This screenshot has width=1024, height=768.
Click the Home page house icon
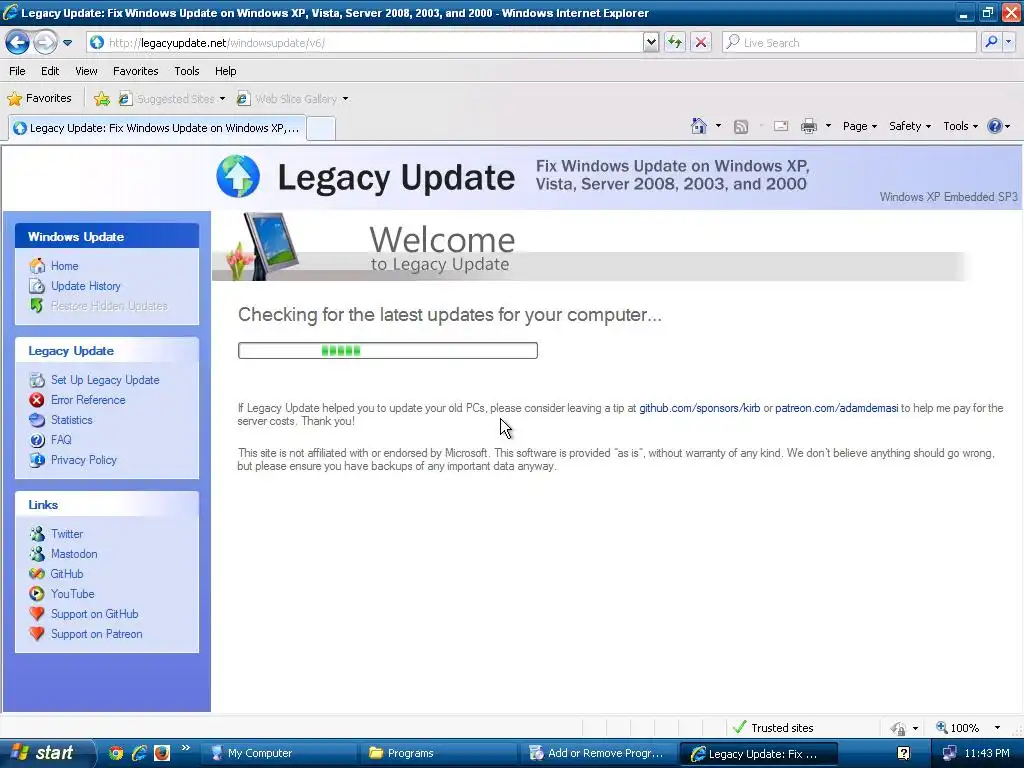pos(699,126)
